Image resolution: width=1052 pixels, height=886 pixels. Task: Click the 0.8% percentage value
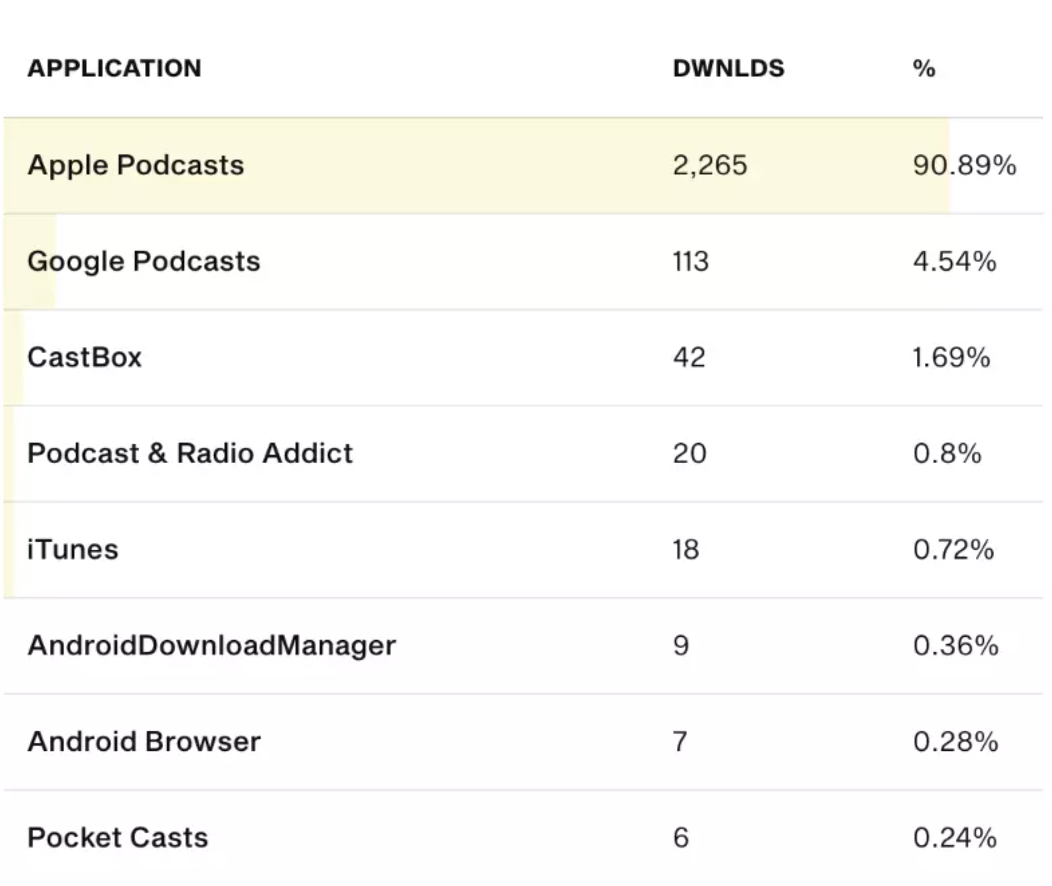[947, 454]
